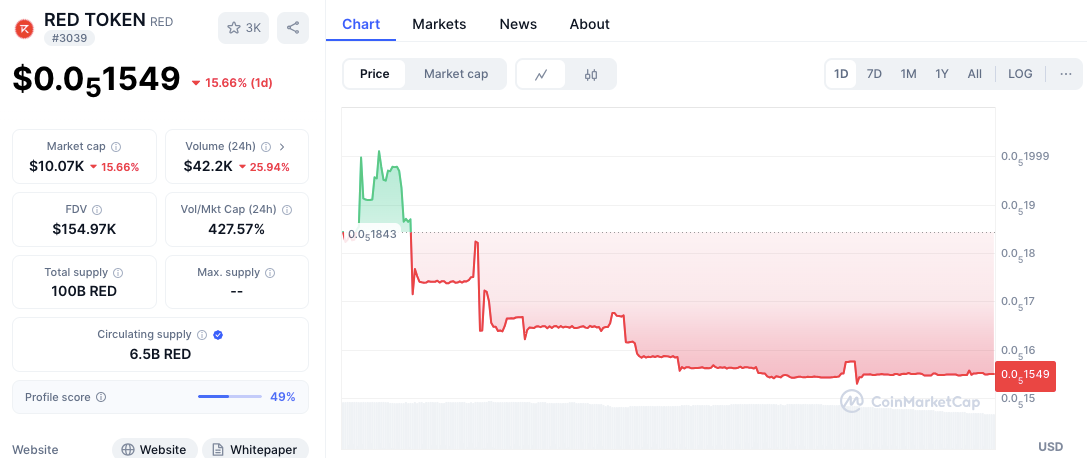Show Volume (24h) info icon
The height and width of the screenshot is (458, 1087).
(266, 147)
